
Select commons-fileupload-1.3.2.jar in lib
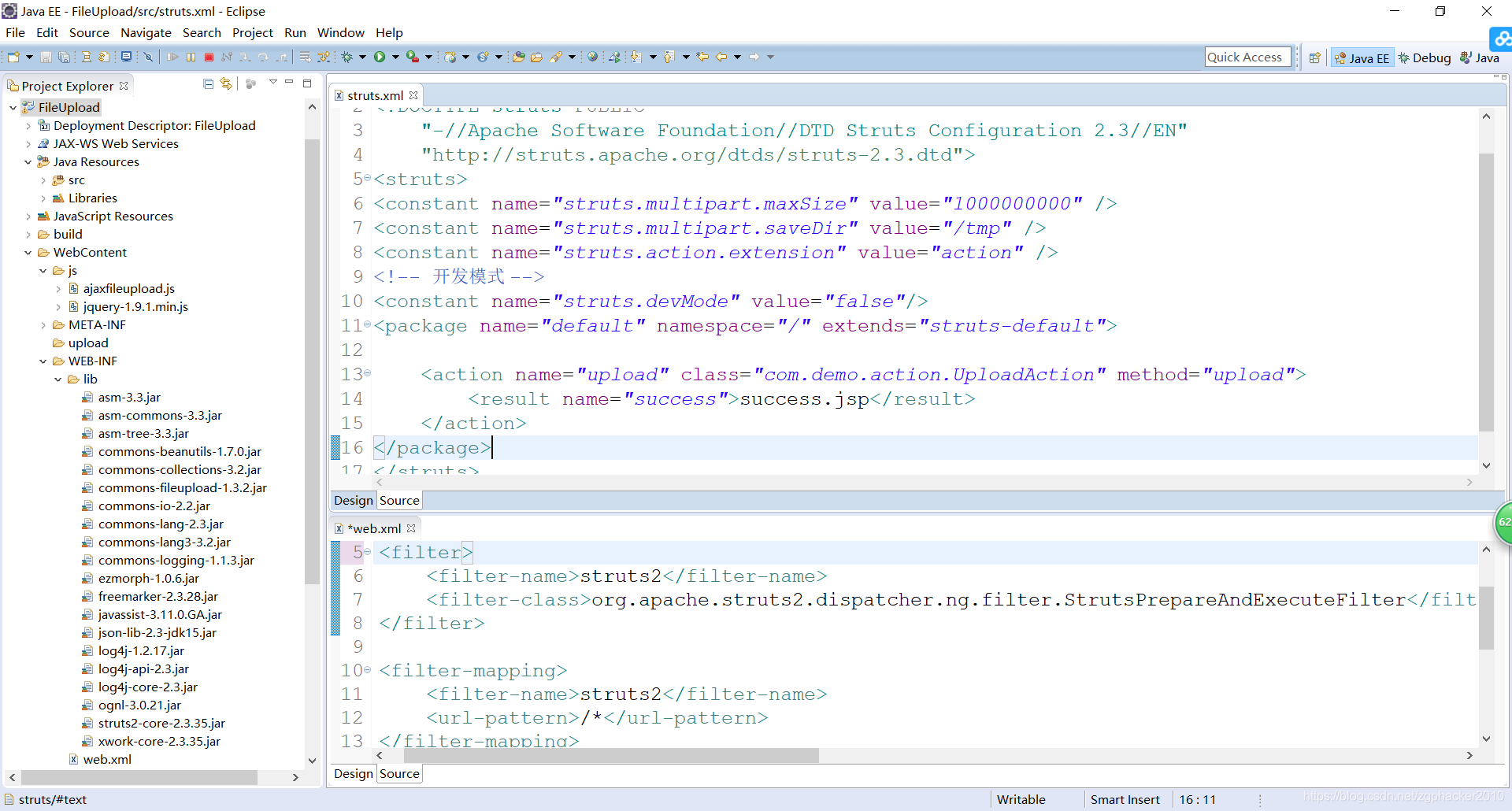182,488
